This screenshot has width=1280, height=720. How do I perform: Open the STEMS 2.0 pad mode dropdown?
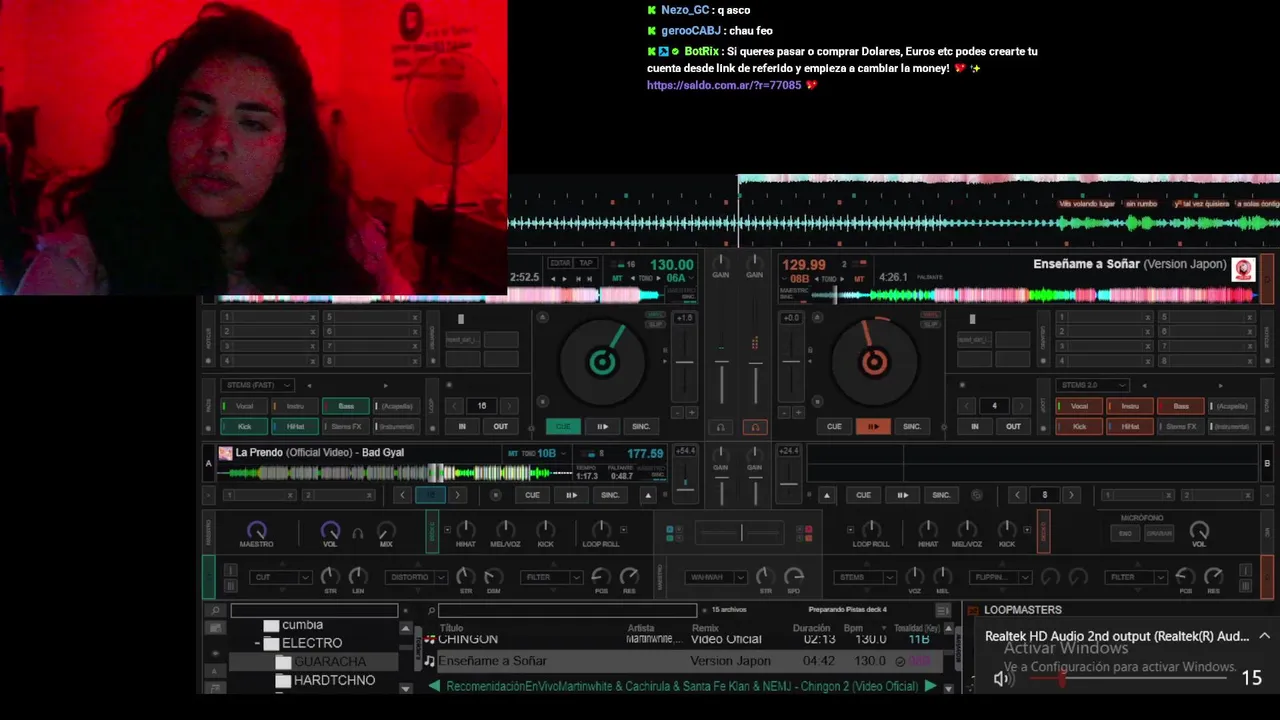click(x=1093, y=385)
